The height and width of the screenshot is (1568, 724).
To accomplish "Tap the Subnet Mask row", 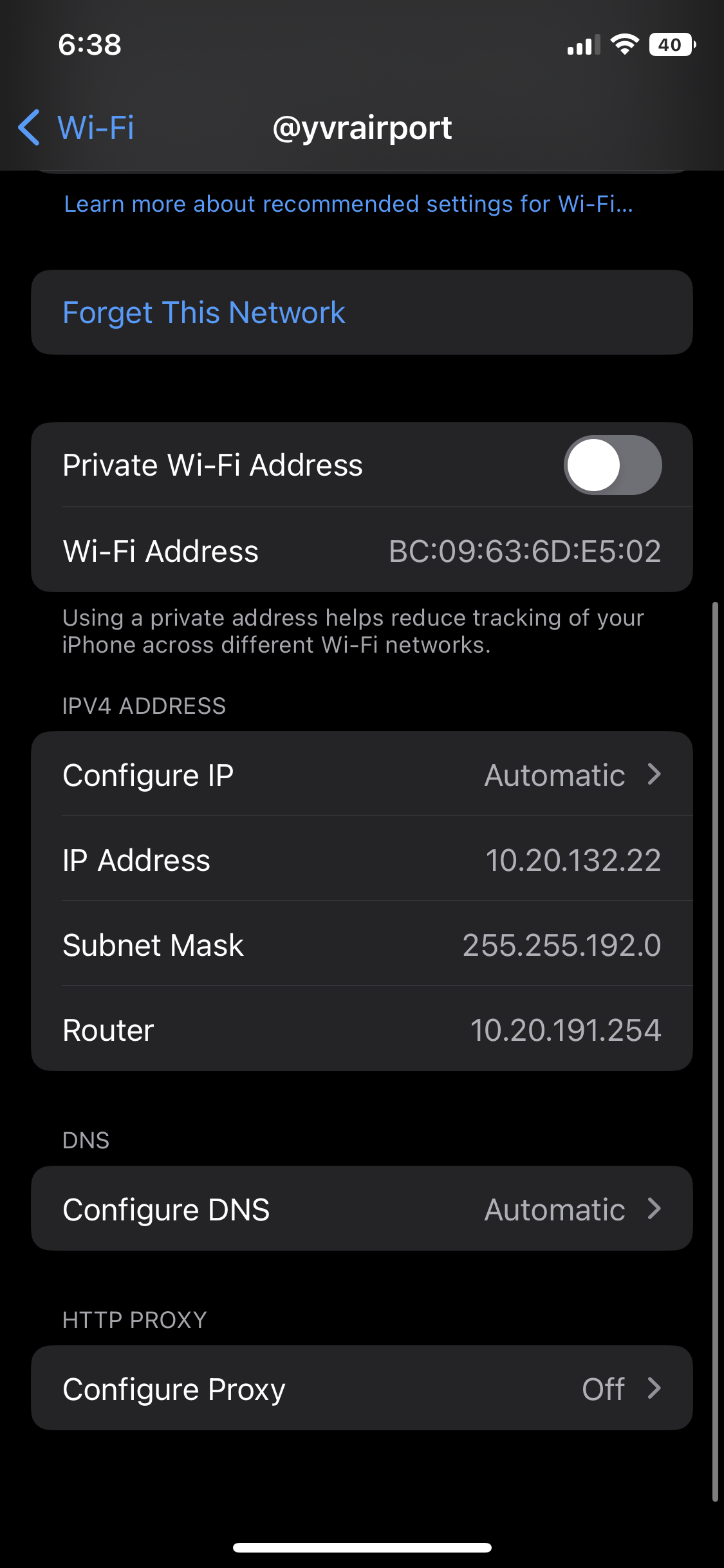I will click(362, 944).
